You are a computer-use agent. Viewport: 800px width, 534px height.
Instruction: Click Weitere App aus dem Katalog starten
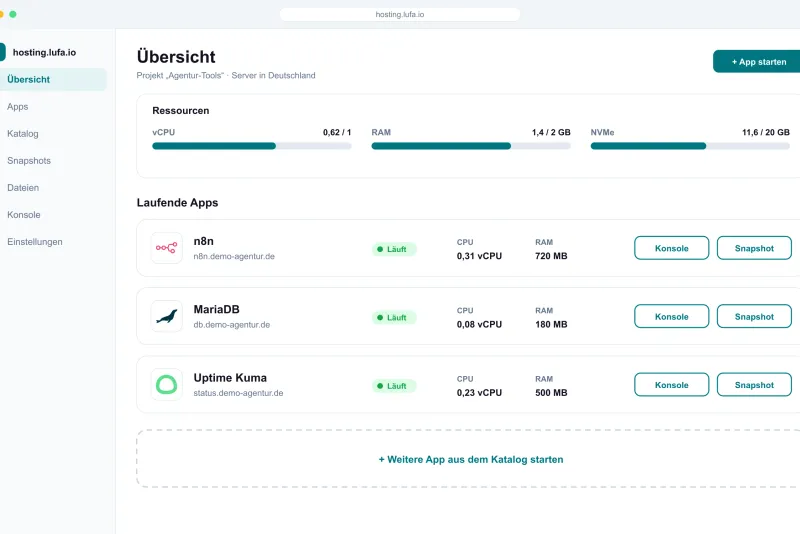coord(470,460)
